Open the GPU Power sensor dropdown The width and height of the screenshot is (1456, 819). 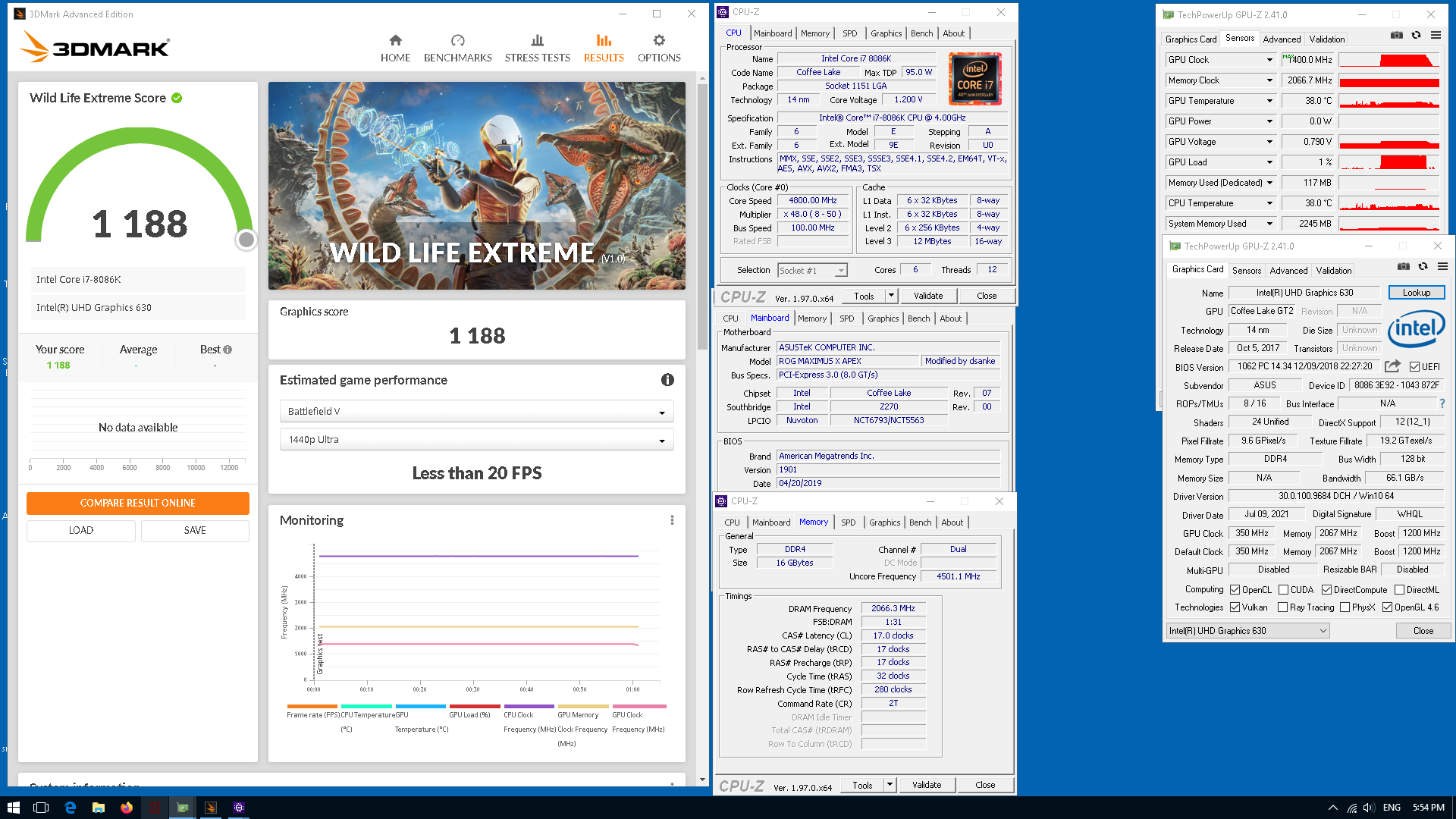point(1269,121)
